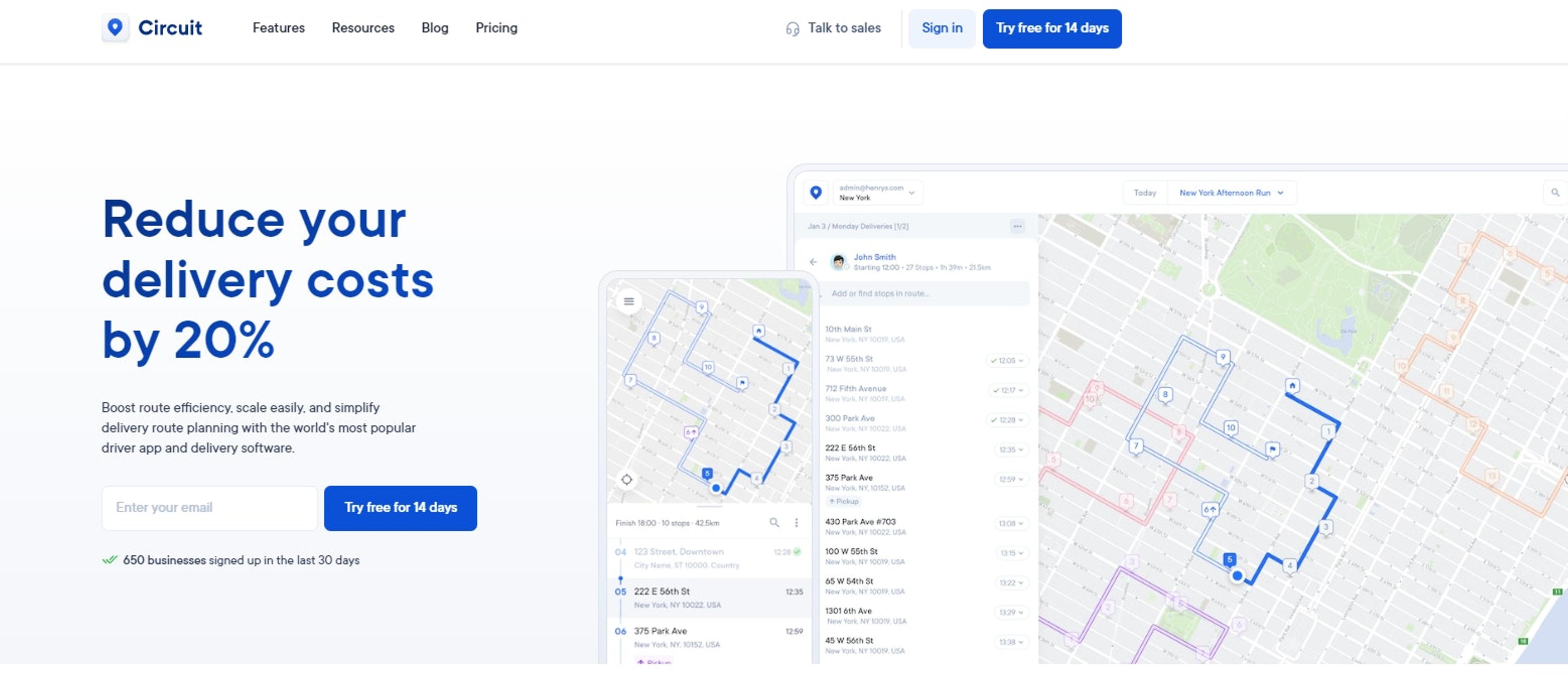Screen dimensions: 1568x684
Task: Open the New York Afternoon Run dropdown
Action: coord(1231,193)
